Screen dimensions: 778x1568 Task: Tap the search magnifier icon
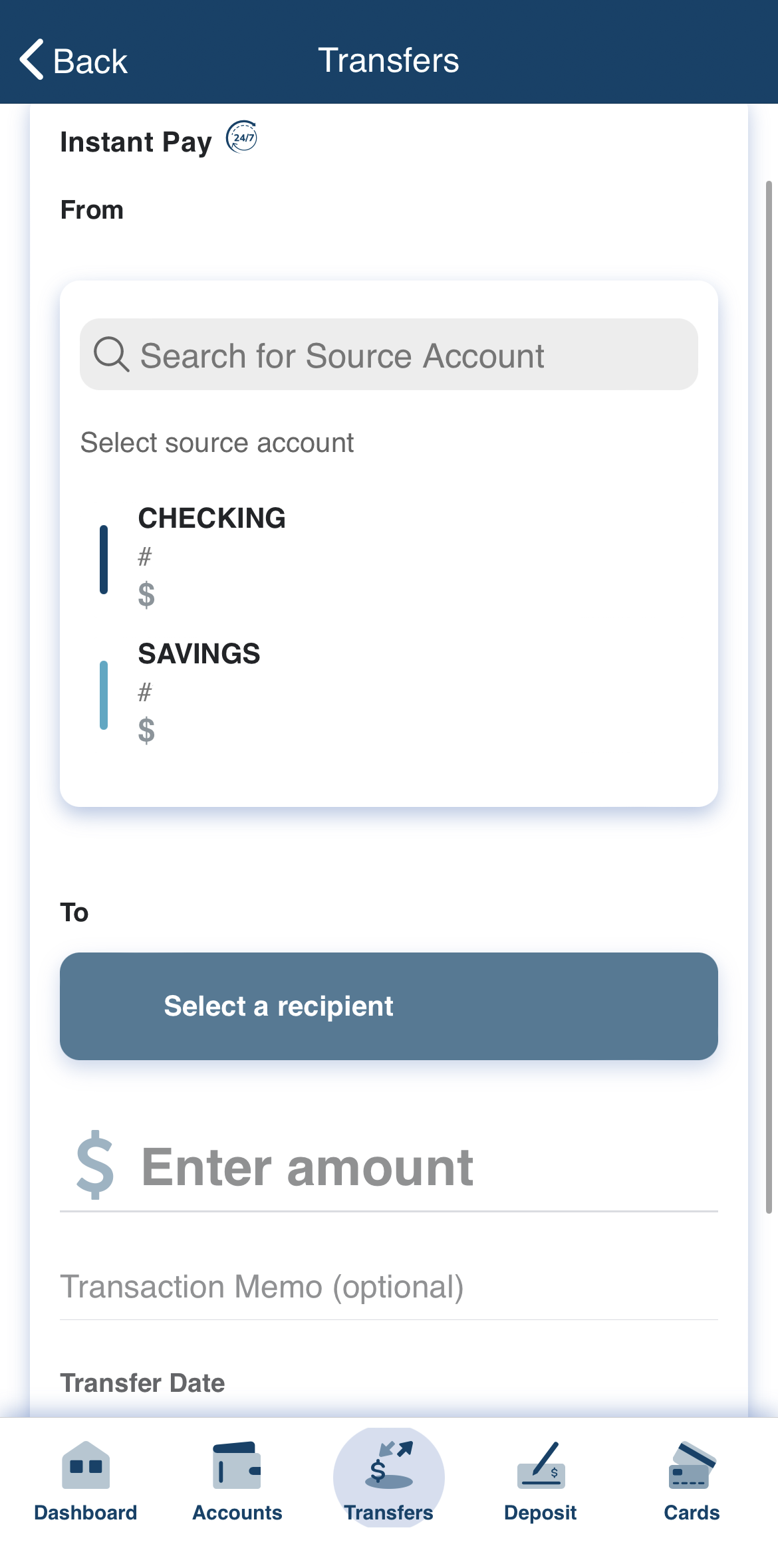[x=110, y=354]
